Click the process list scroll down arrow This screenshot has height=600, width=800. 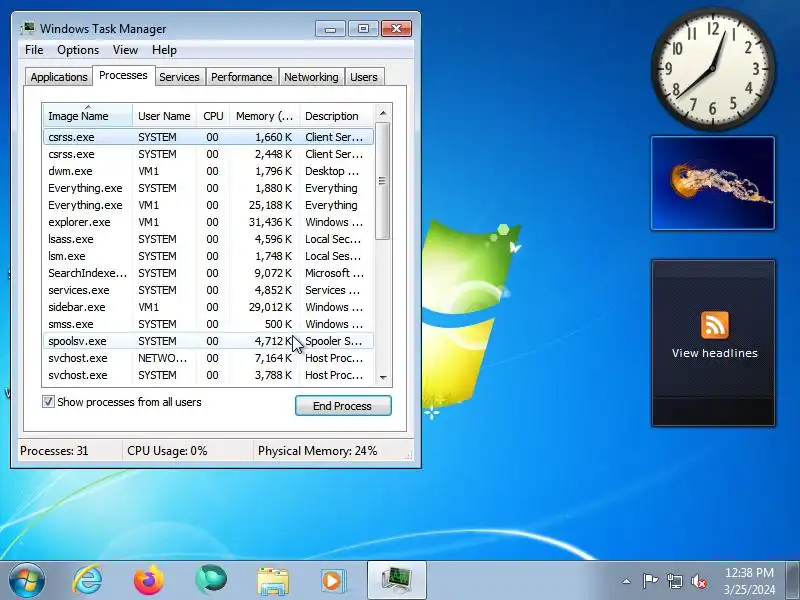(383, 378)
